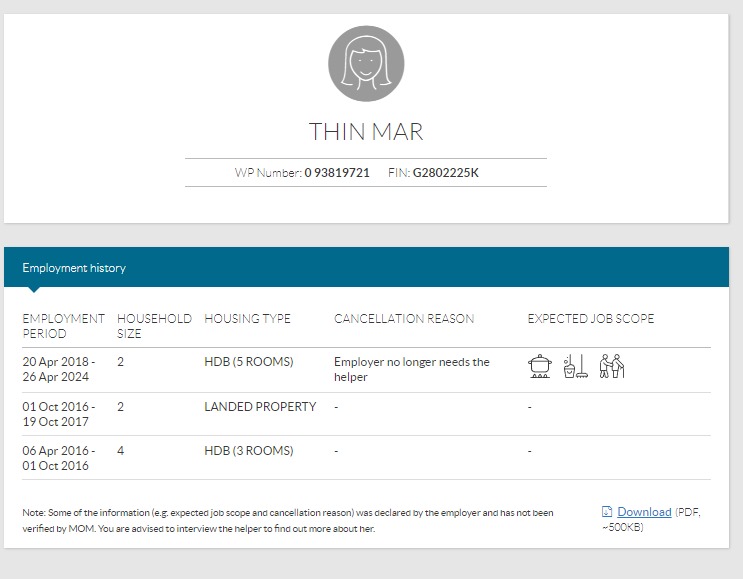The image size is (743, 579).
Task: Click the Housing Type column header
Action: click(x=247, y=319)
